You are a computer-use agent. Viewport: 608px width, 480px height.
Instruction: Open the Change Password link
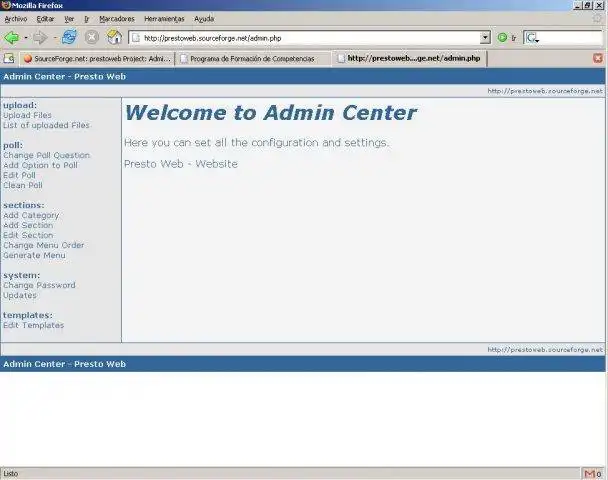click(x=39, y=286)
